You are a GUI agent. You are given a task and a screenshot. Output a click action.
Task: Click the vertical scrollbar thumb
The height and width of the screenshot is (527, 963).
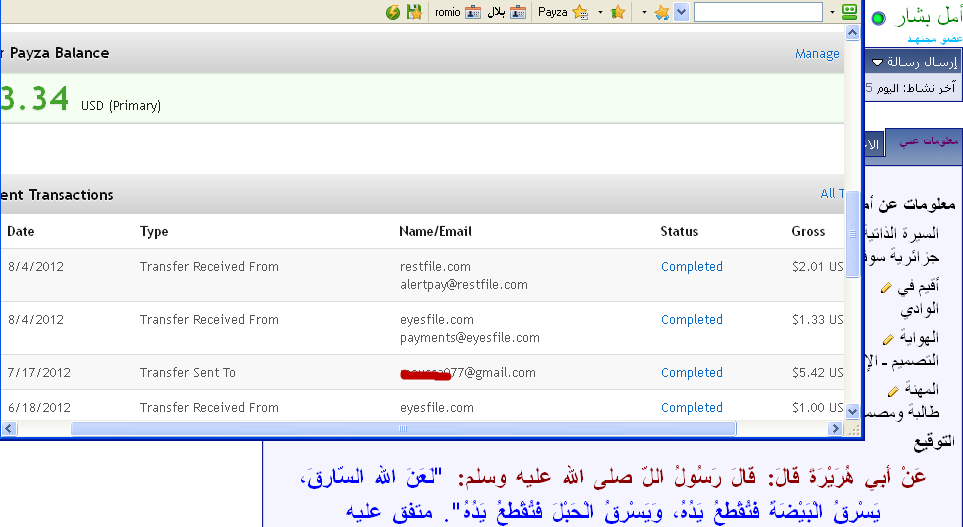coord(852,233)
